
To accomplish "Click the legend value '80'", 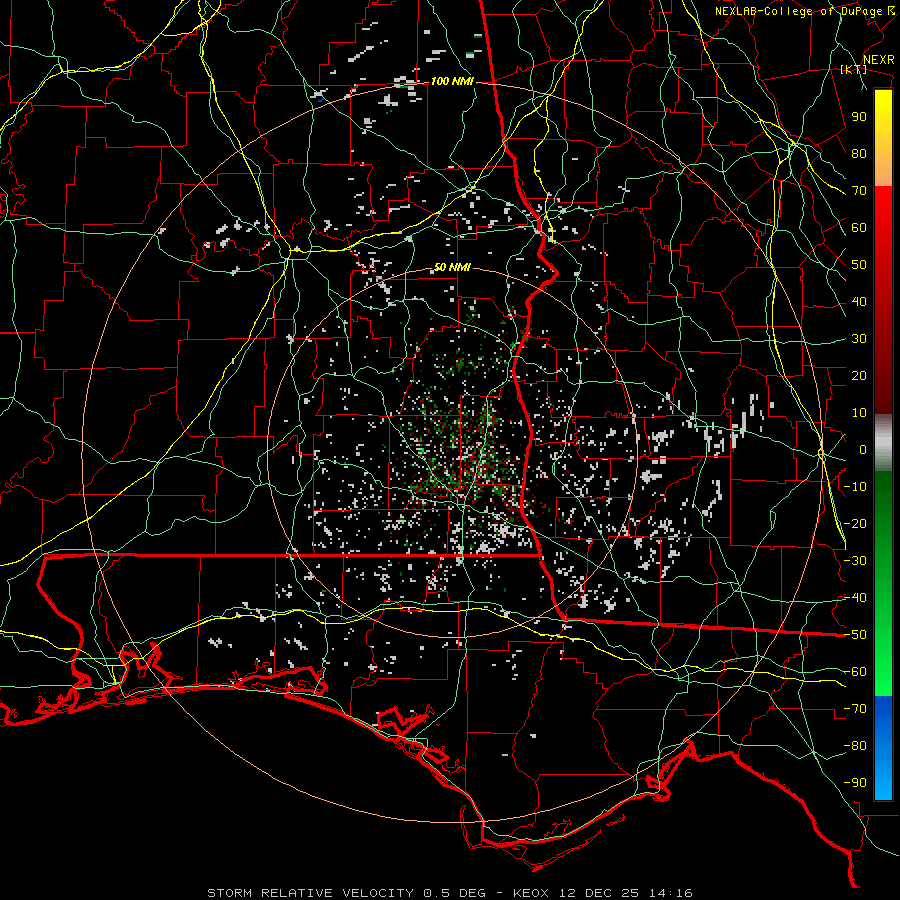I will coord(859,154).
